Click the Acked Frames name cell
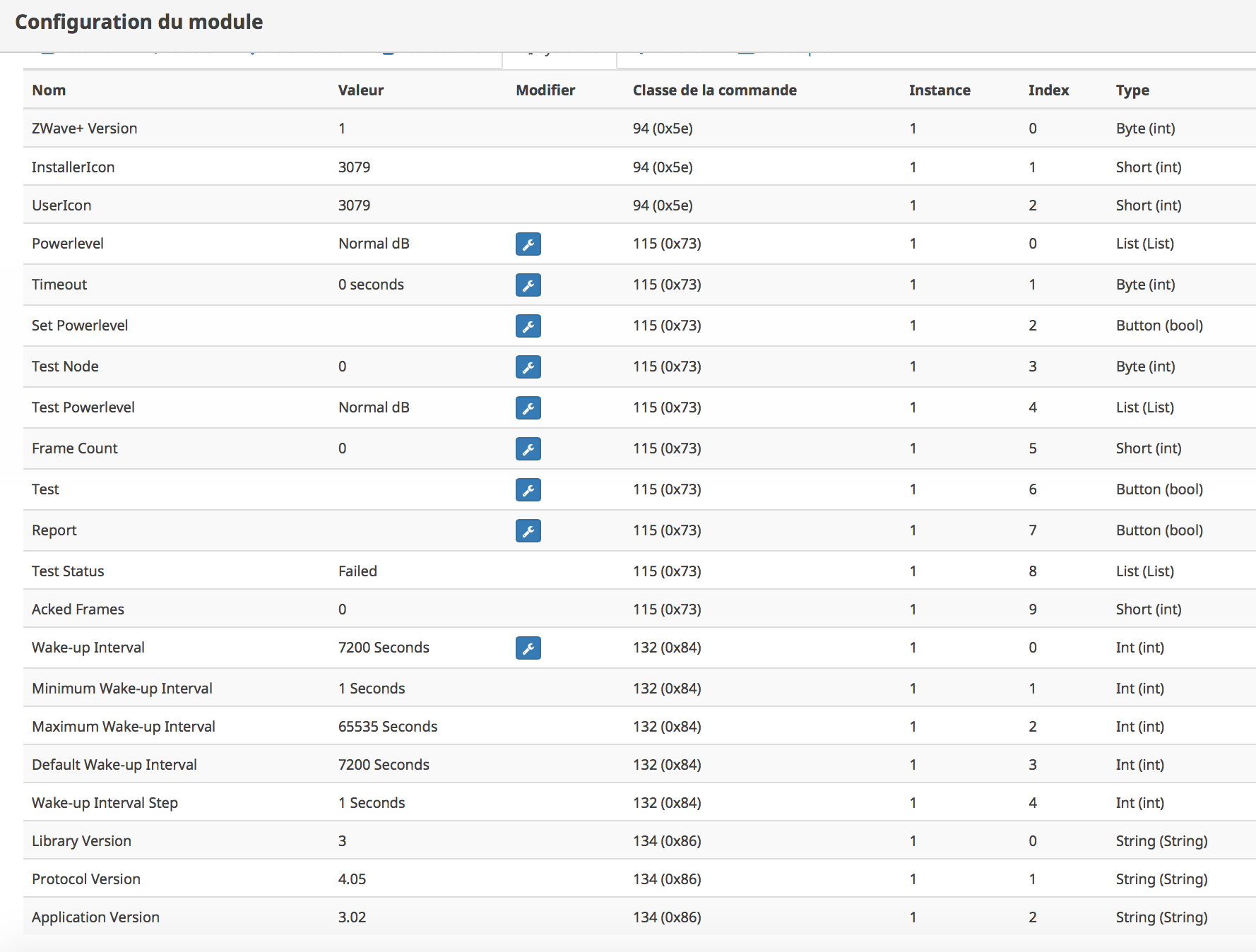 78,609
